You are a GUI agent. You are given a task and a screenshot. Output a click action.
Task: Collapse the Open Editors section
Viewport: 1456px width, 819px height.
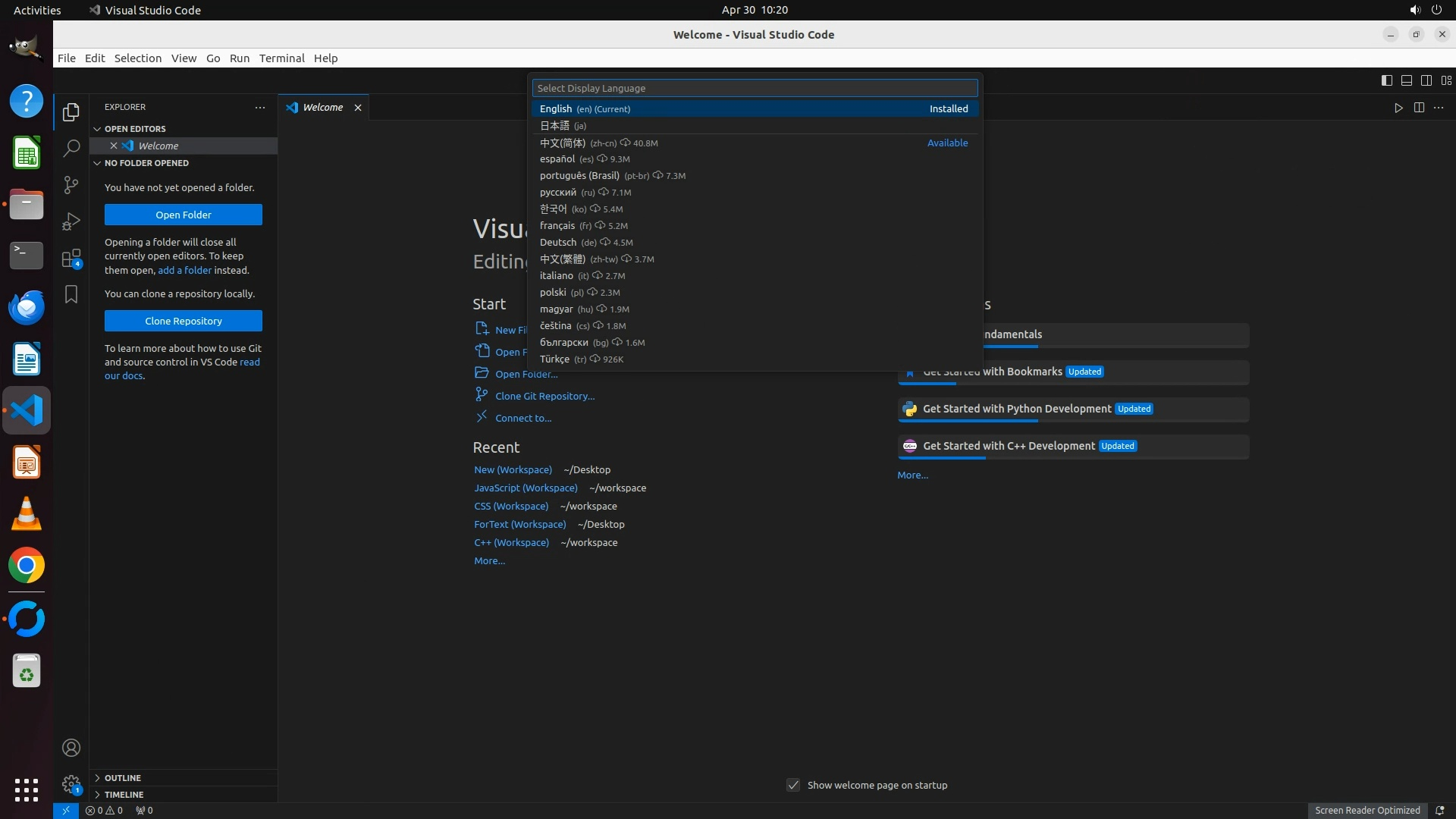tap(135, 129)
